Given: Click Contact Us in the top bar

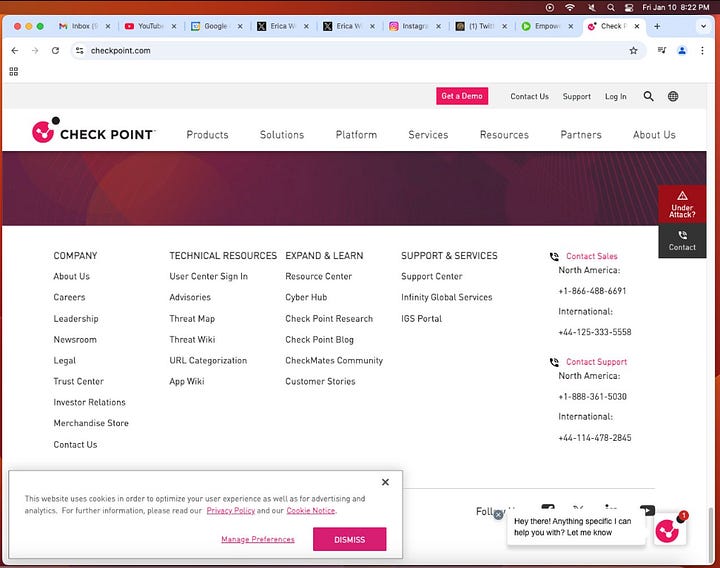Looking at the screenshot, I should (529, 96).
